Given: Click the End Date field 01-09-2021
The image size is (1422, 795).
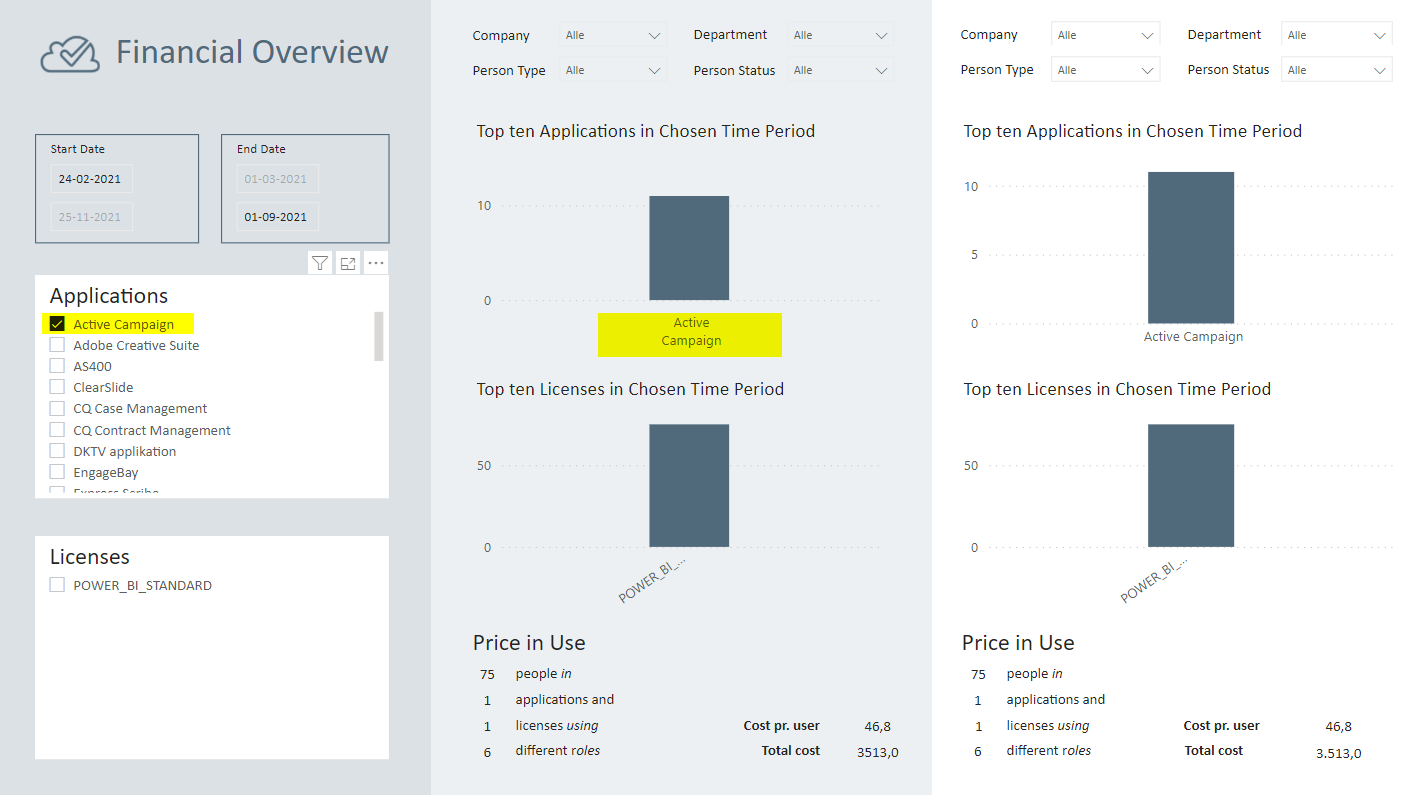Looking at the screenshot, I should pyautogui.click(x=277, y=217).
